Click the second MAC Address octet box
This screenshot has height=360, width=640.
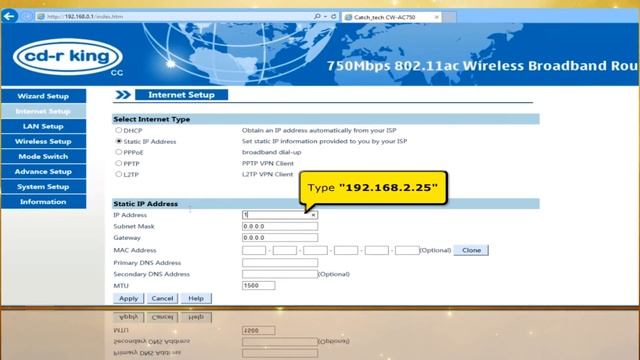[284, 250]
